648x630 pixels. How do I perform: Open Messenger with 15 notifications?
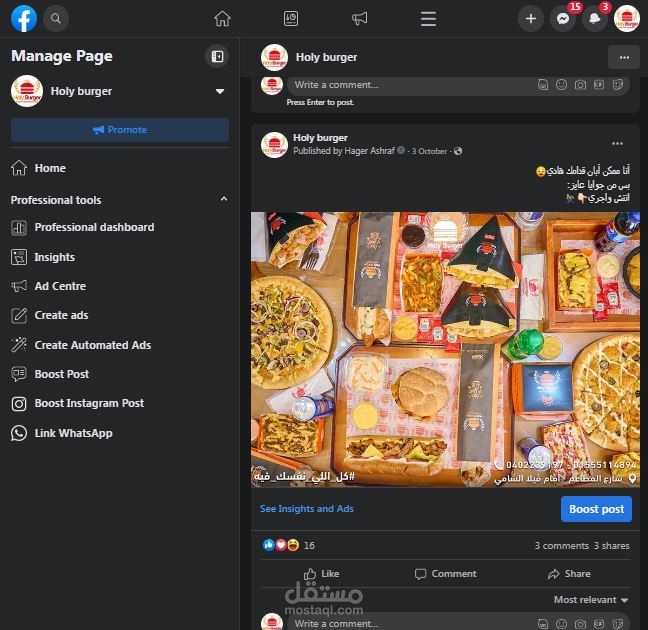coord(563,19)
